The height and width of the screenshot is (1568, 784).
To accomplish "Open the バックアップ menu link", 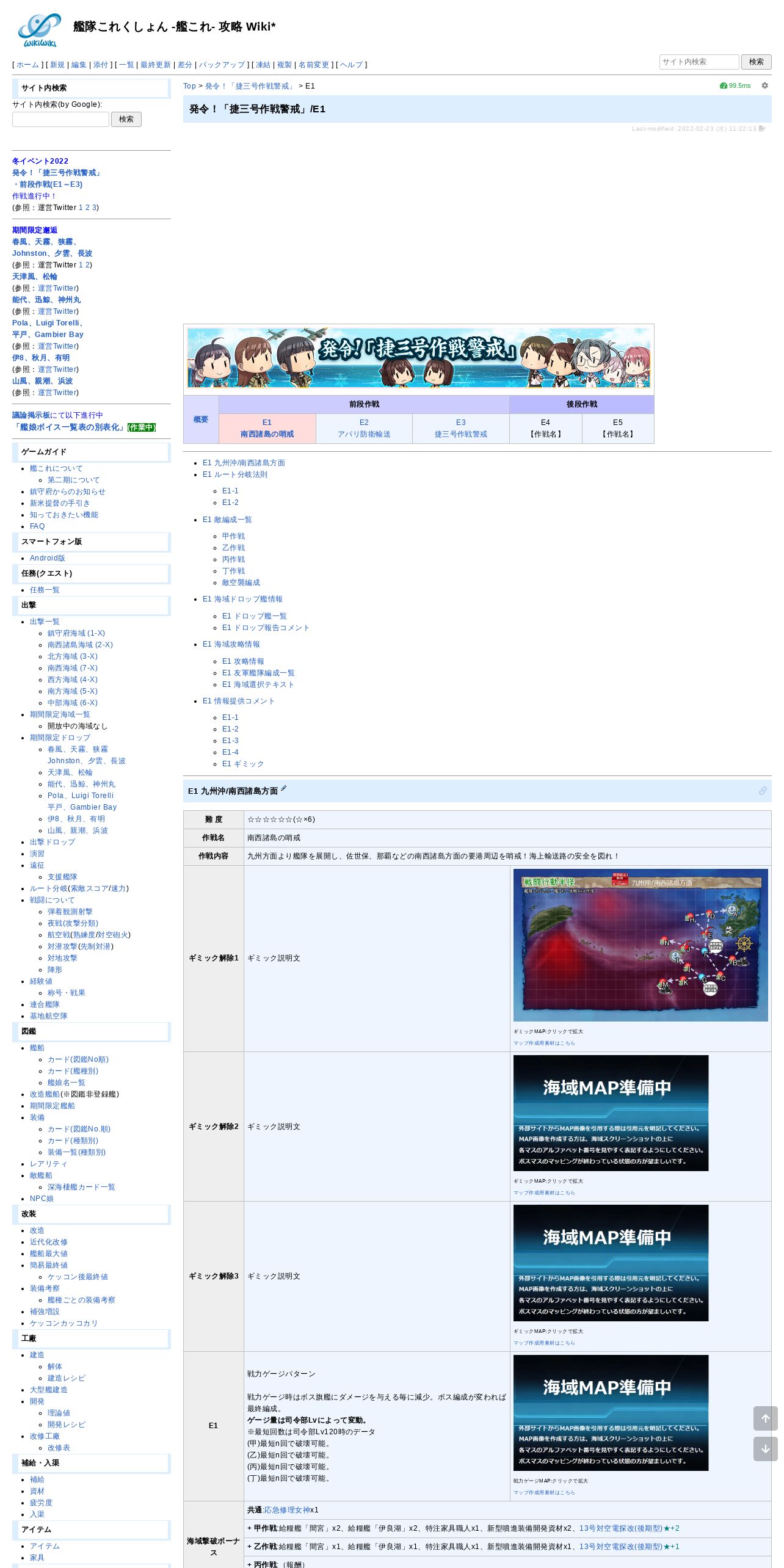I will point(222,65).
